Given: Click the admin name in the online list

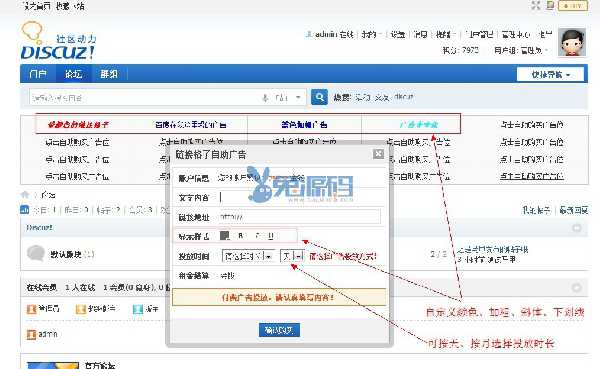Looking at the screenshot, I should (x=48, y=334).
